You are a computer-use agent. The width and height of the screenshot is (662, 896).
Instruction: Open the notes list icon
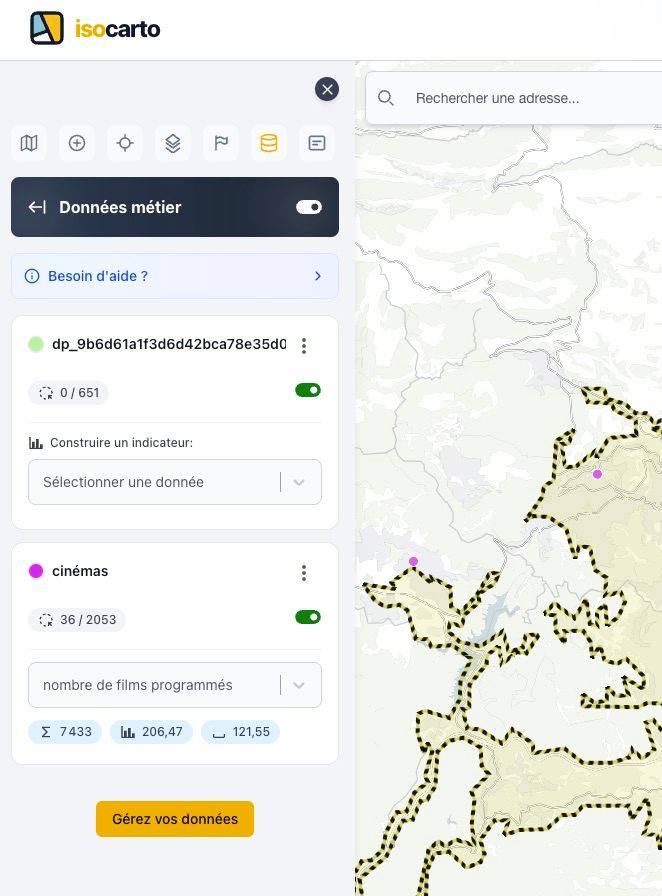(x=317, y=143)
